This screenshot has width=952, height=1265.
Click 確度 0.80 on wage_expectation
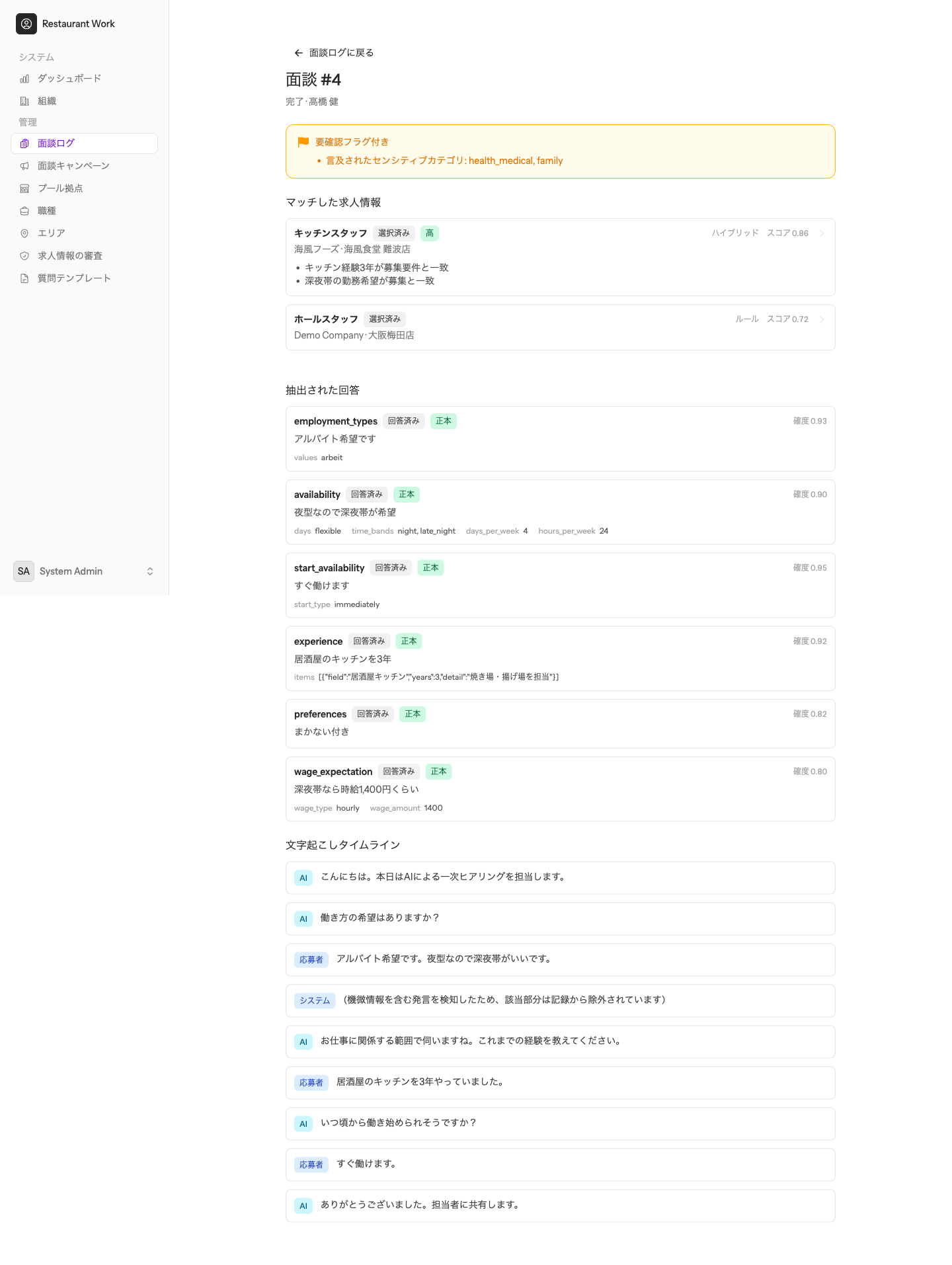click(x=810, y=772)
